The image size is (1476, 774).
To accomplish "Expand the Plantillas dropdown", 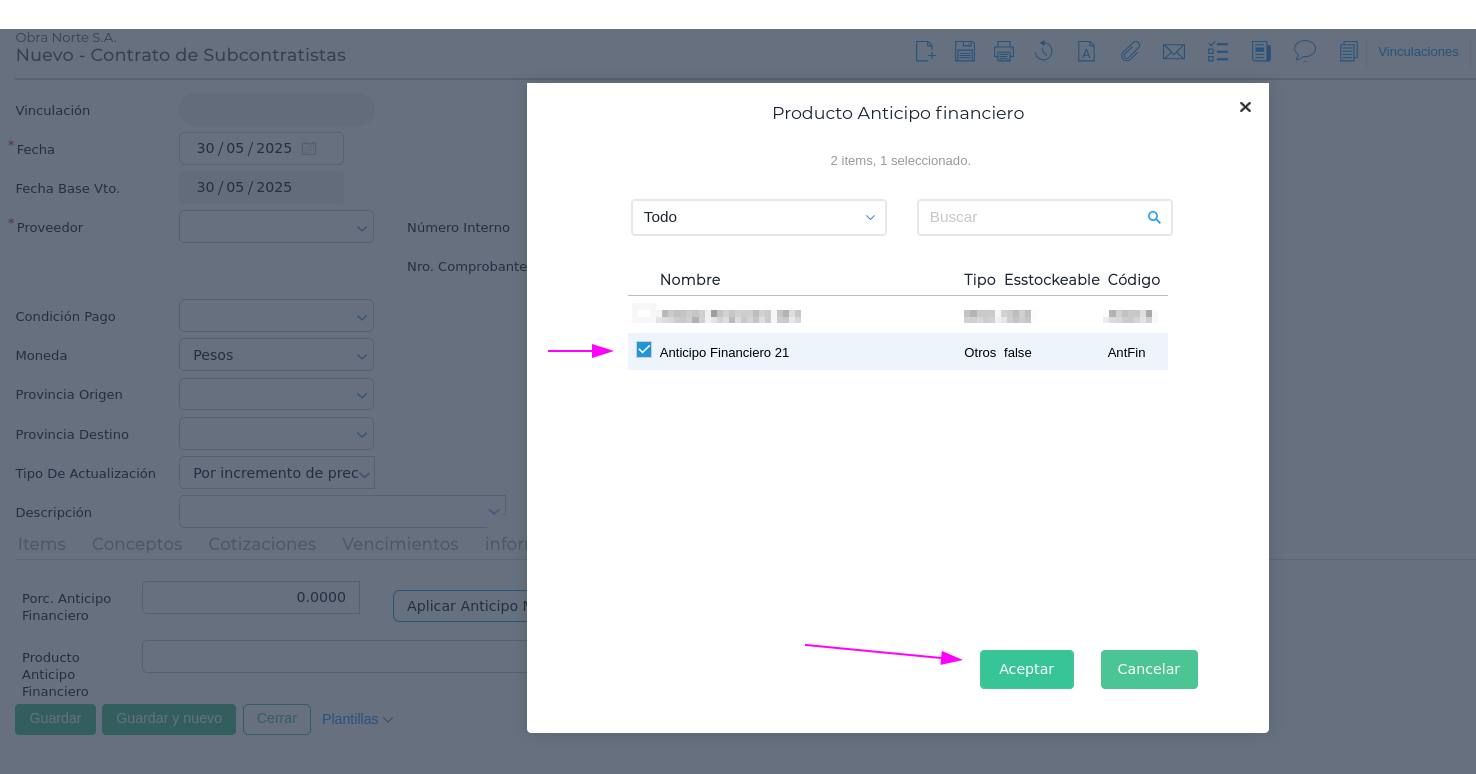I will 357,719.
